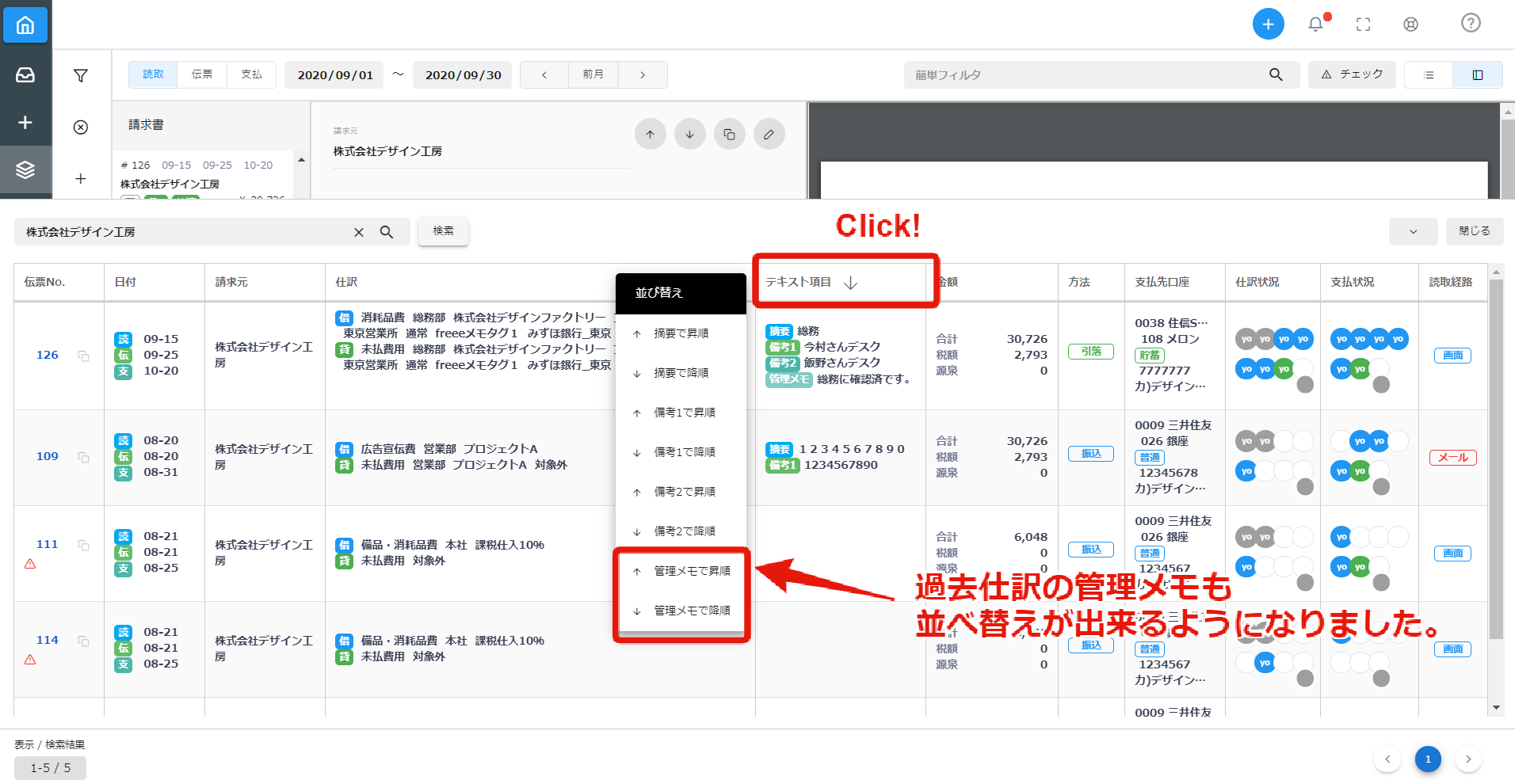This screenshot has width=1515, height=784.
Task: Click the plus icon in dark sidebar
Action: (25, 122)
